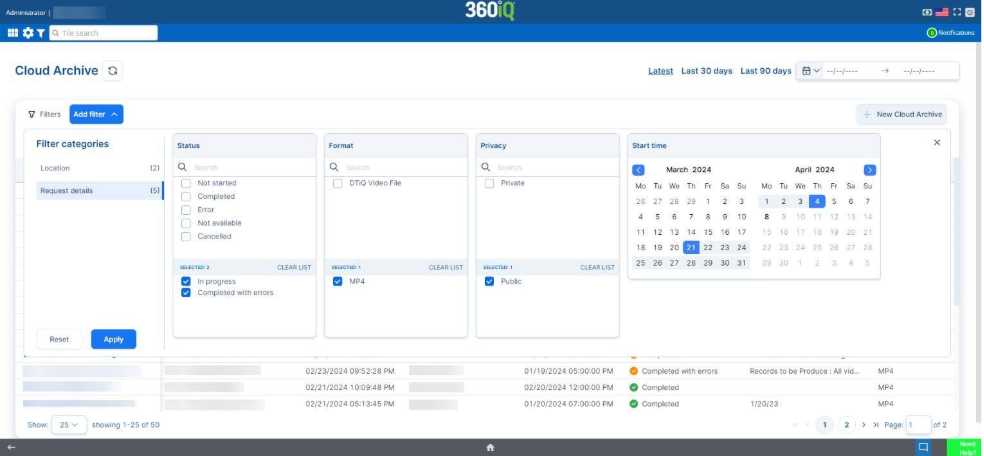Close the filter panel with X
The height and width of the screenshot is (456, 984).
(936, 143)
